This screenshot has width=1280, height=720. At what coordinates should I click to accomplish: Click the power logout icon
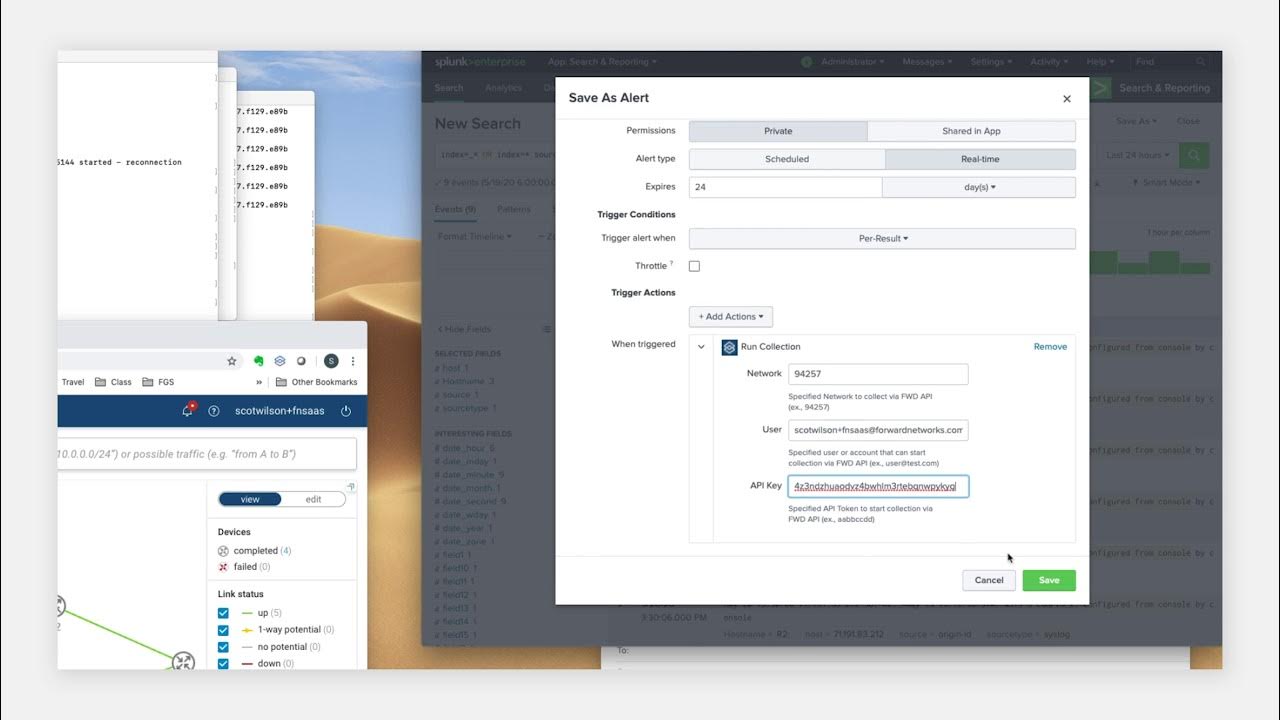point(346,411)
